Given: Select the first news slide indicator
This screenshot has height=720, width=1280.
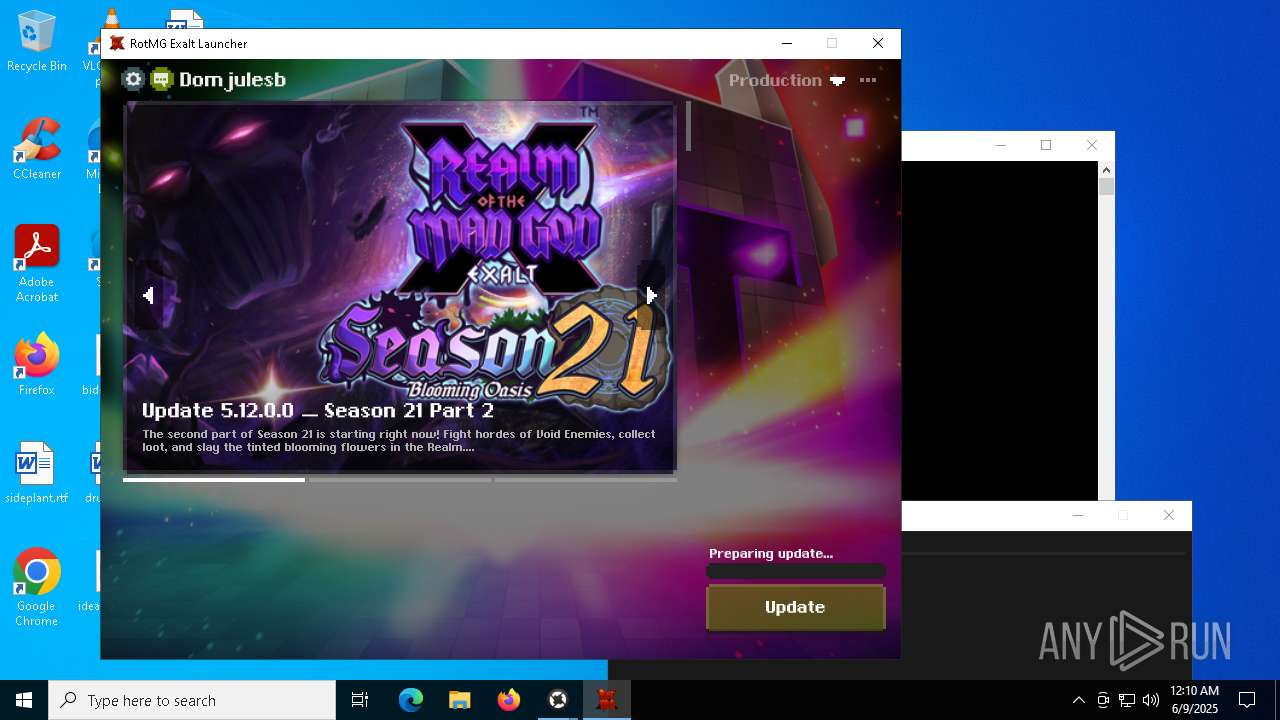Looking at the screenshot, I should 214,480.
